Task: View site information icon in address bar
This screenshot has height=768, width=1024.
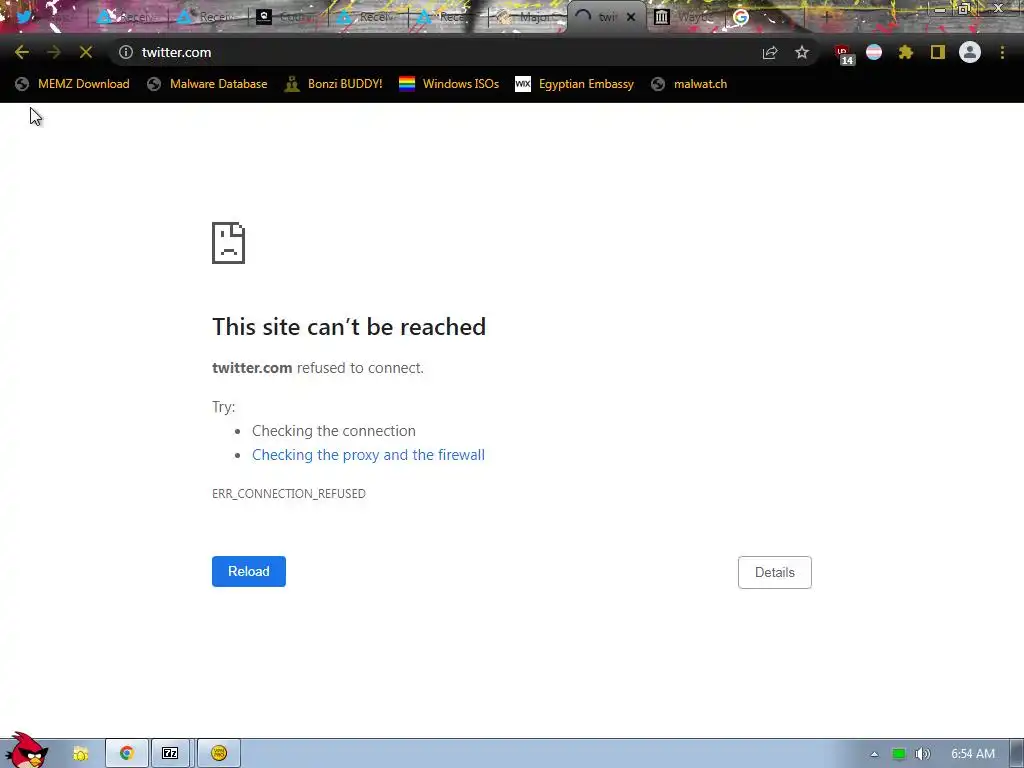Action: point(125,52)
